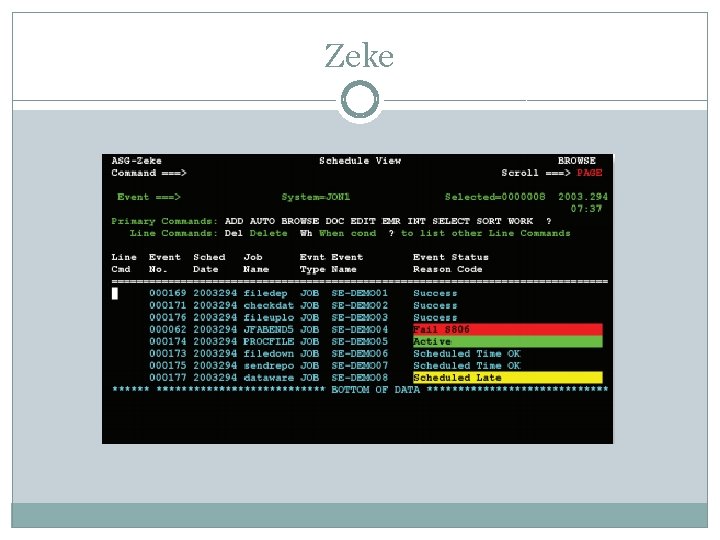Image resolution: width=720 pixels, height=540 pixels.
Task: Click event name SE-DEMO01
Action: (360, 293)
